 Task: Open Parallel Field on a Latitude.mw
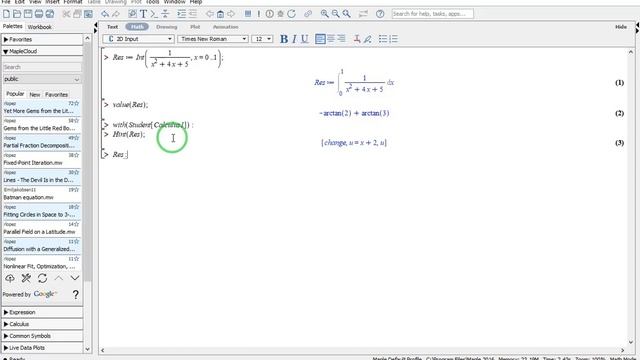pyautogui.click(x=42, y=229)
